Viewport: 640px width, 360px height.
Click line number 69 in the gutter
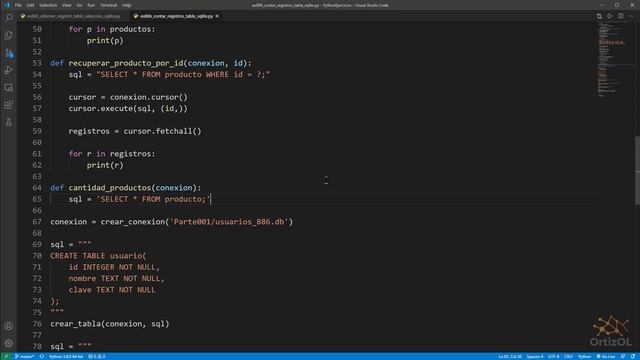[x=37, y=244]
